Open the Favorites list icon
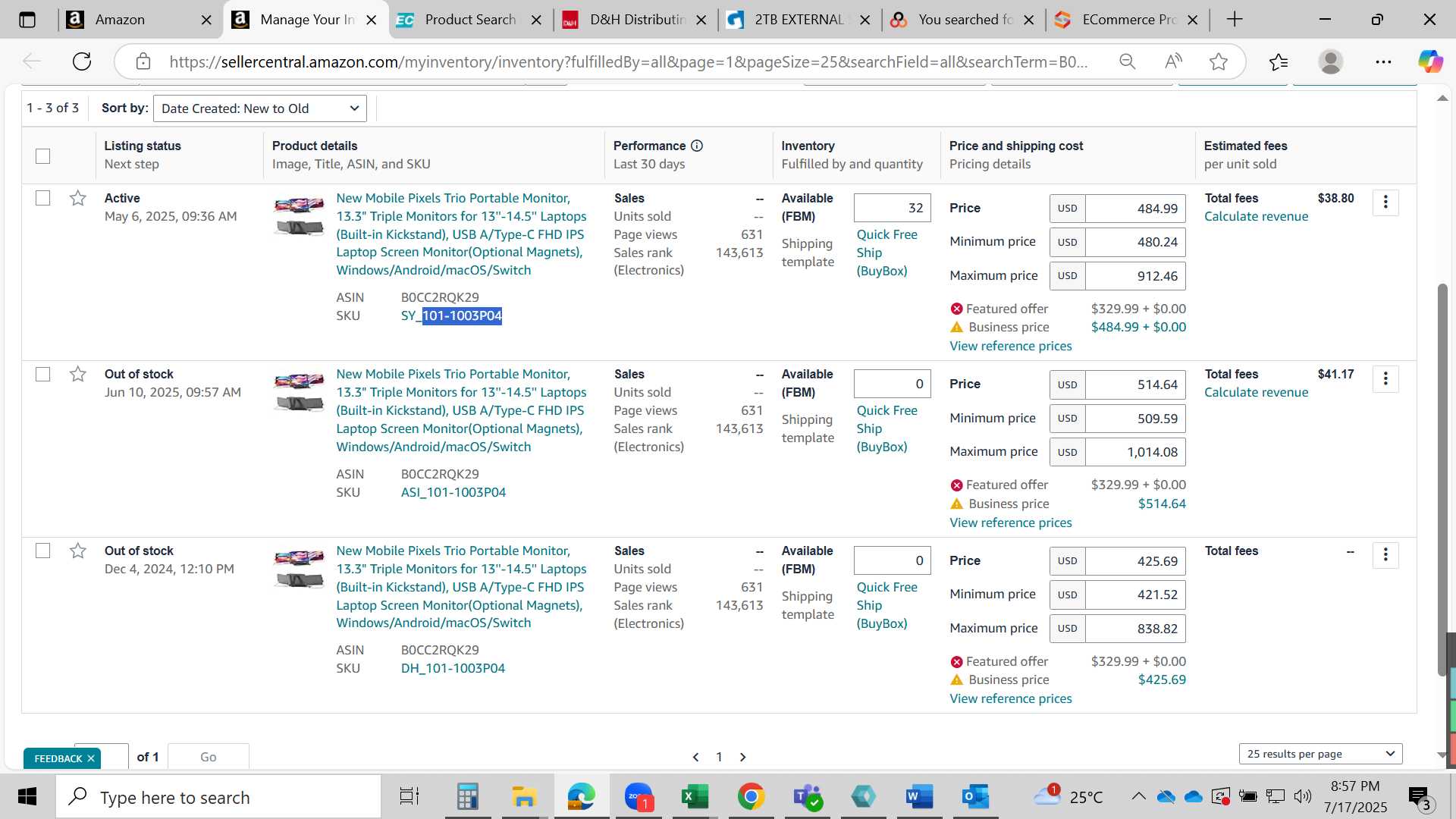The height and width of the screenshot is (819, 1456). 1279,61
